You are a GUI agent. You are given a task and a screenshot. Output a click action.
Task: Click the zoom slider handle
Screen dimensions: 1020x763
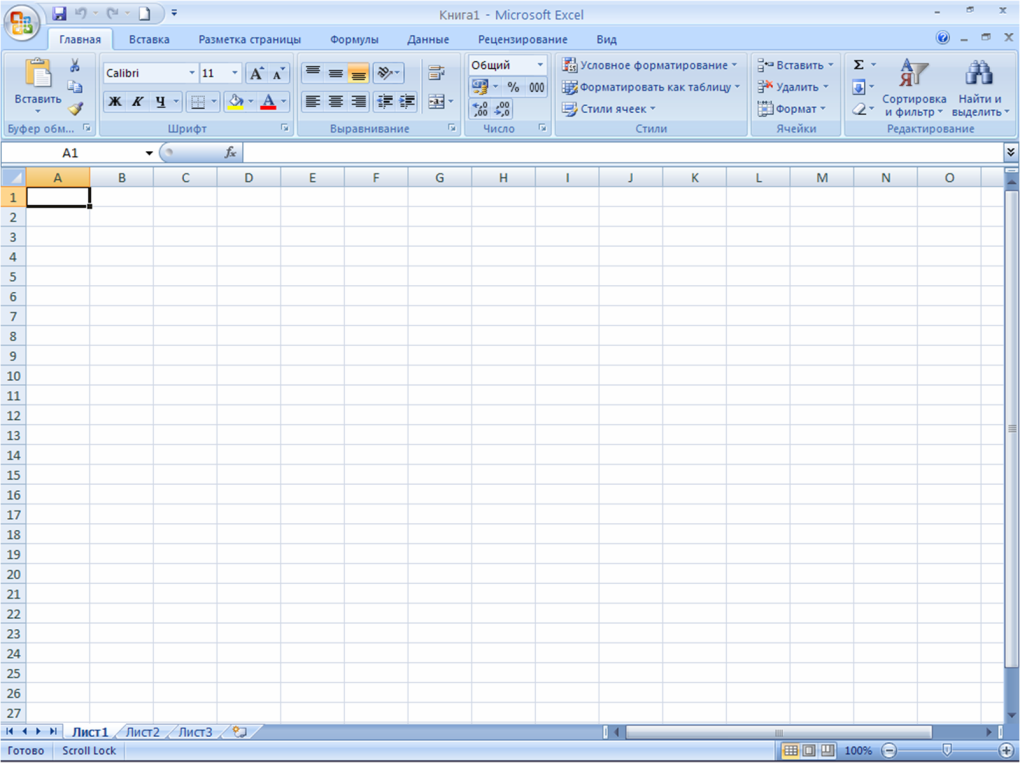click(x=947, y=751)
